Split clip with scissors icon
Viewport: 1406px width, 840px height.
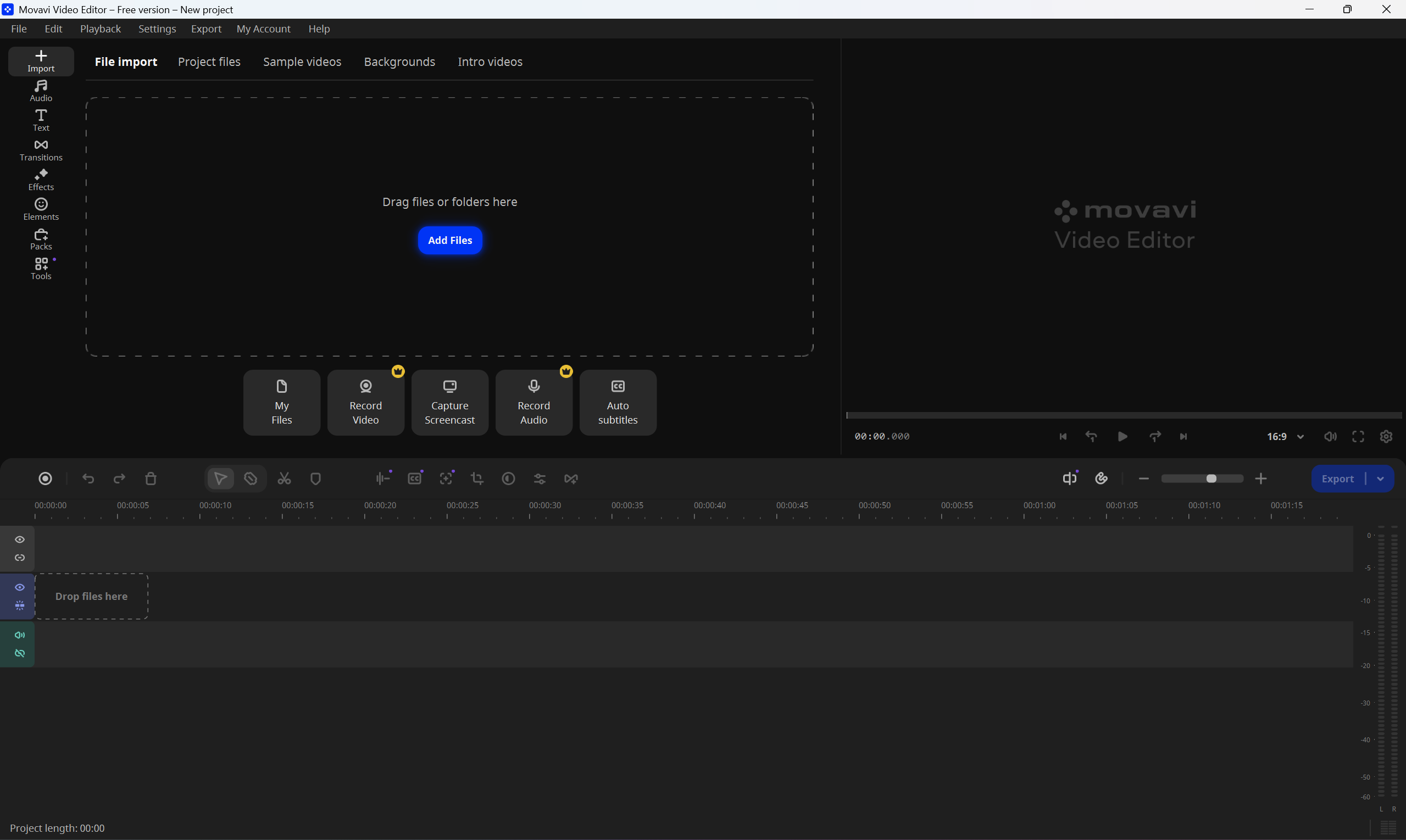(x=284, y=479)
